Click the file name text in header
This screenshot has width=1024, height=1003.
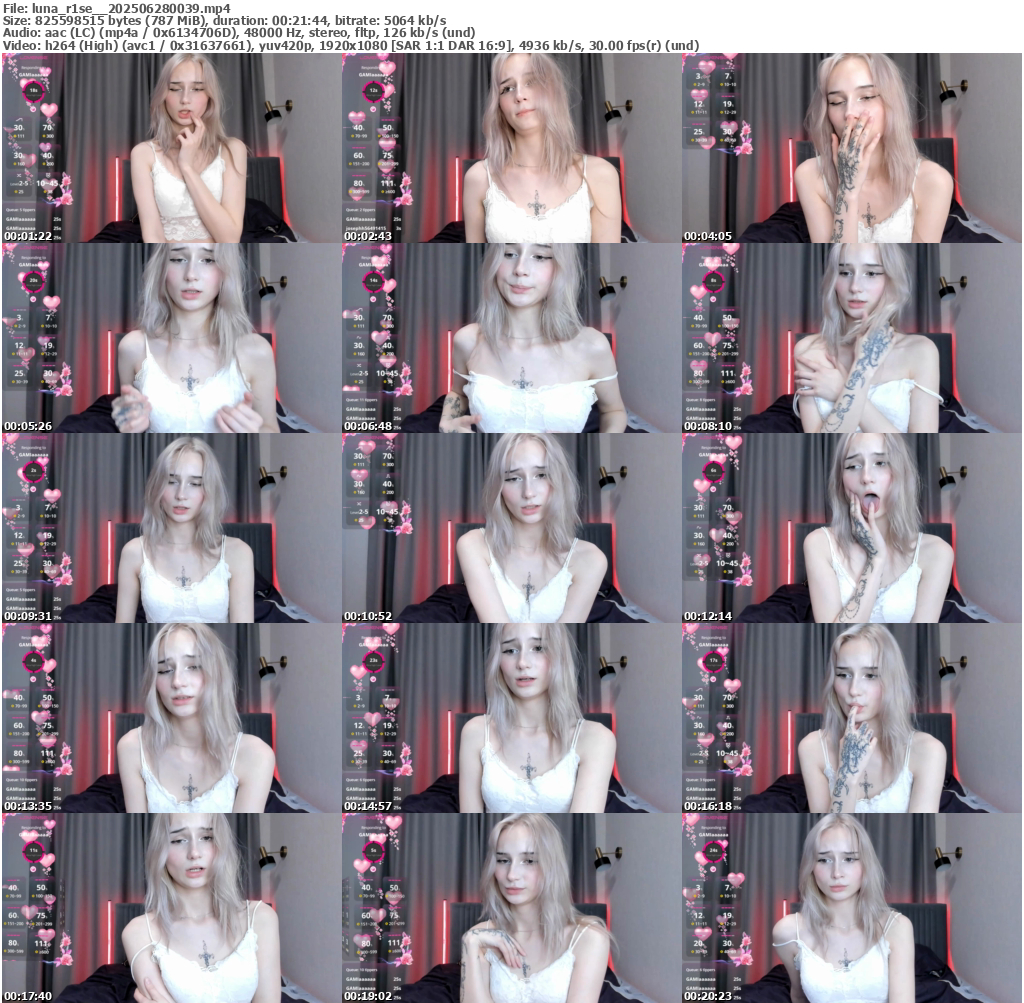pos(116,8)
